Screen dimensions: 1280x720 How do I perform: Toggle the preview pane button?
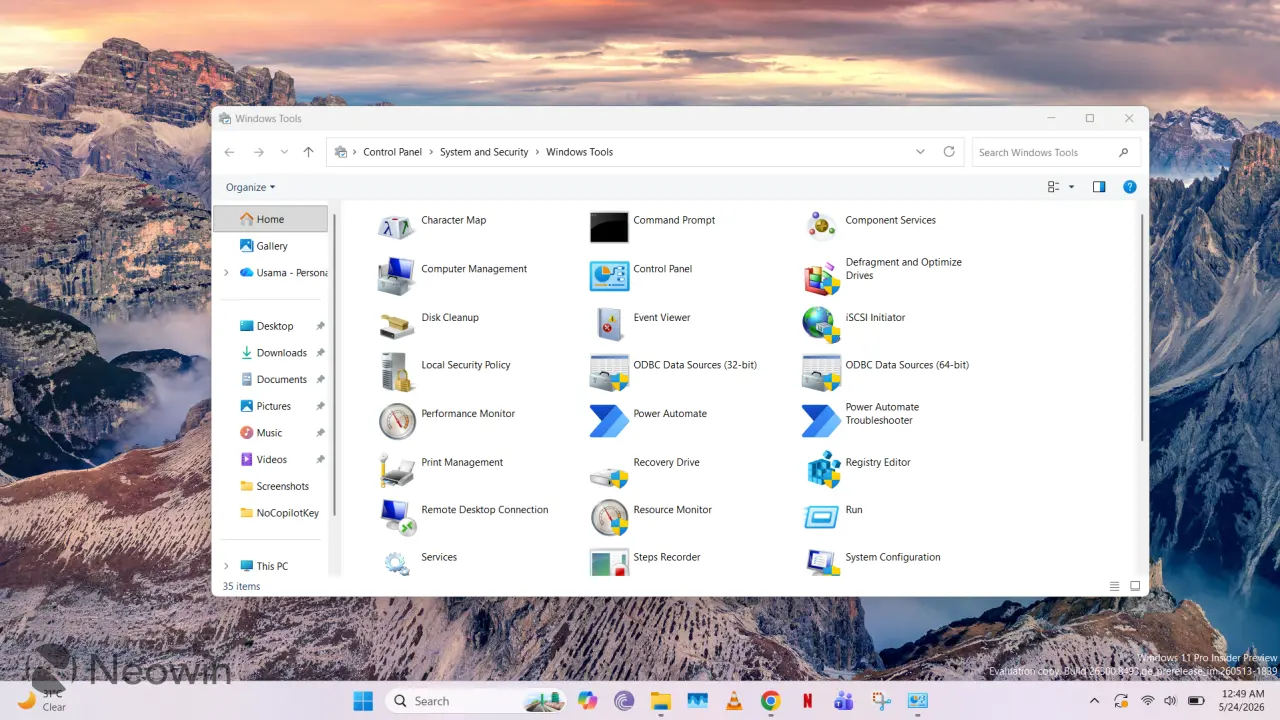click(1099, 187)
